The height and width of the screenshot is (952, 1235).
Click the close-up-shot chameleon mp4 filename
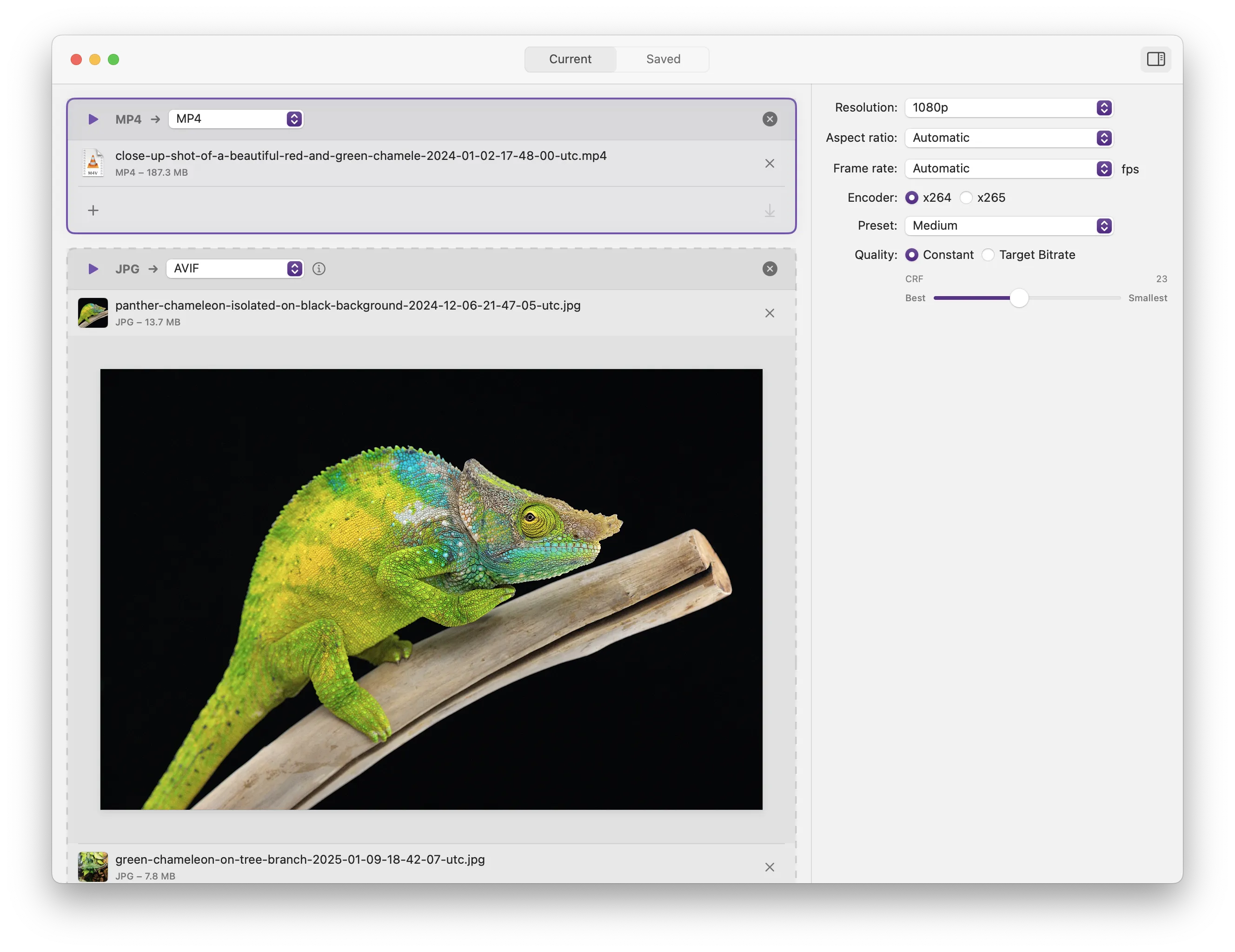(361, 156)
